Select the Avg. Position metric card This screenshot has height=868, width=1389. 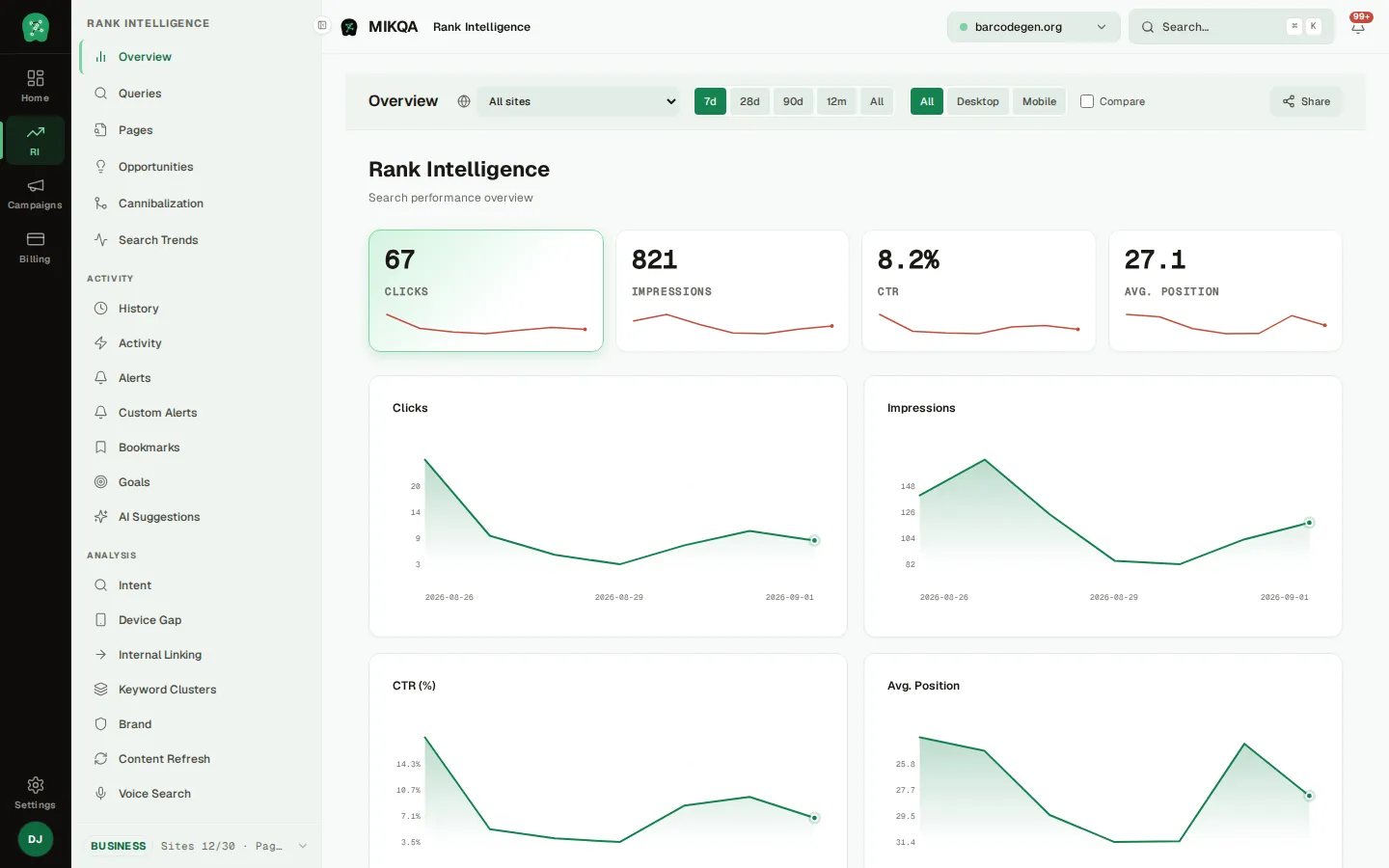tap(1226, 290)
